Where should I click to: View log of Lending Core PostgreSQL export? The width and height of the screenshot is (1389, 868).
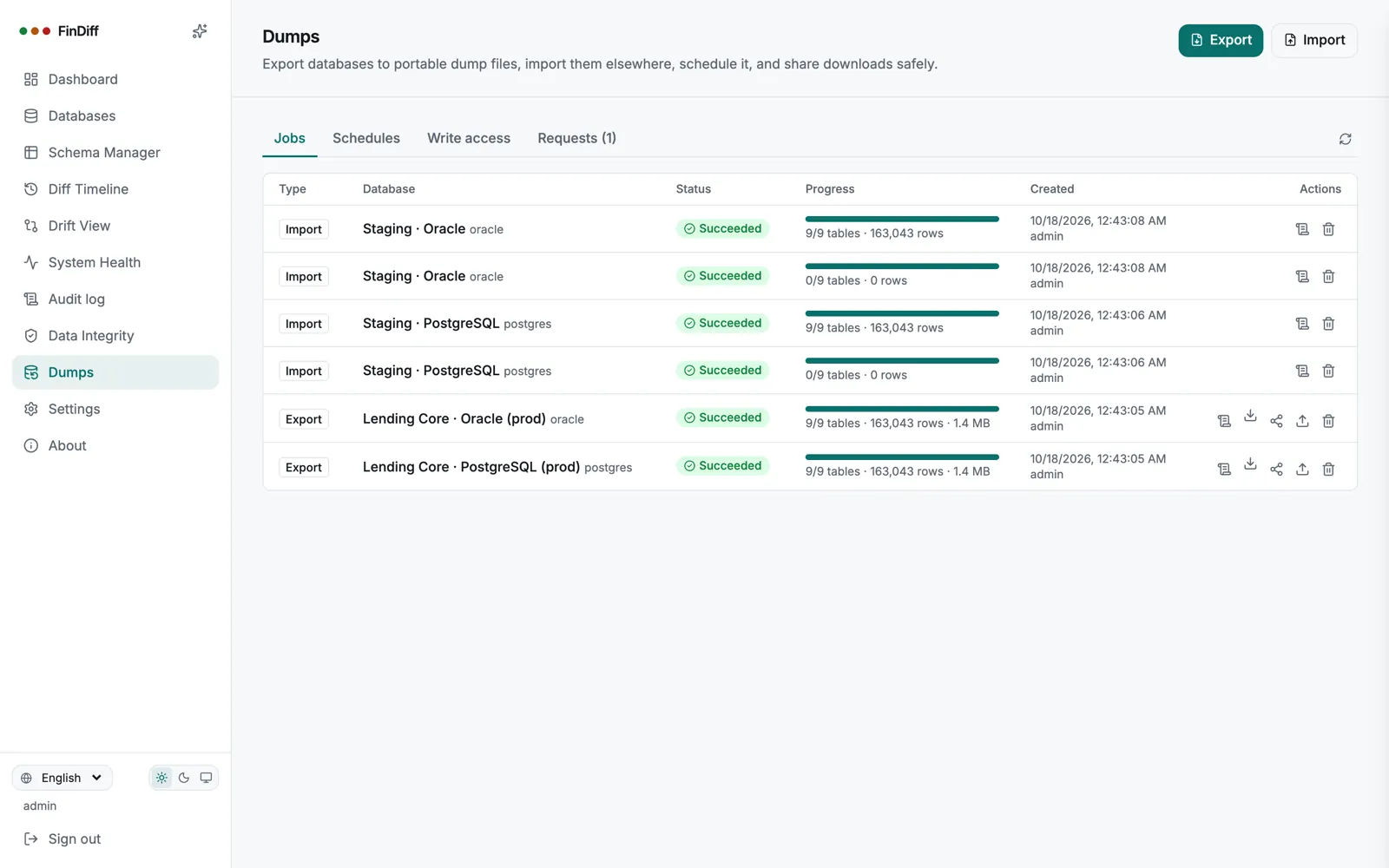tap(1224, 470)
